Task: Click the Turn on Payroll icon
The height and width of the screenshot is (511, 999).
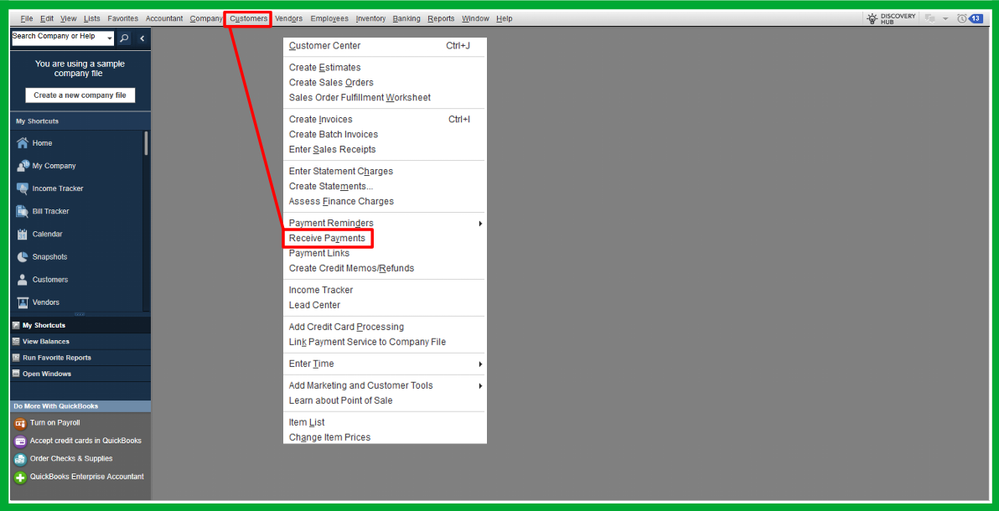Action: [20, 424]
